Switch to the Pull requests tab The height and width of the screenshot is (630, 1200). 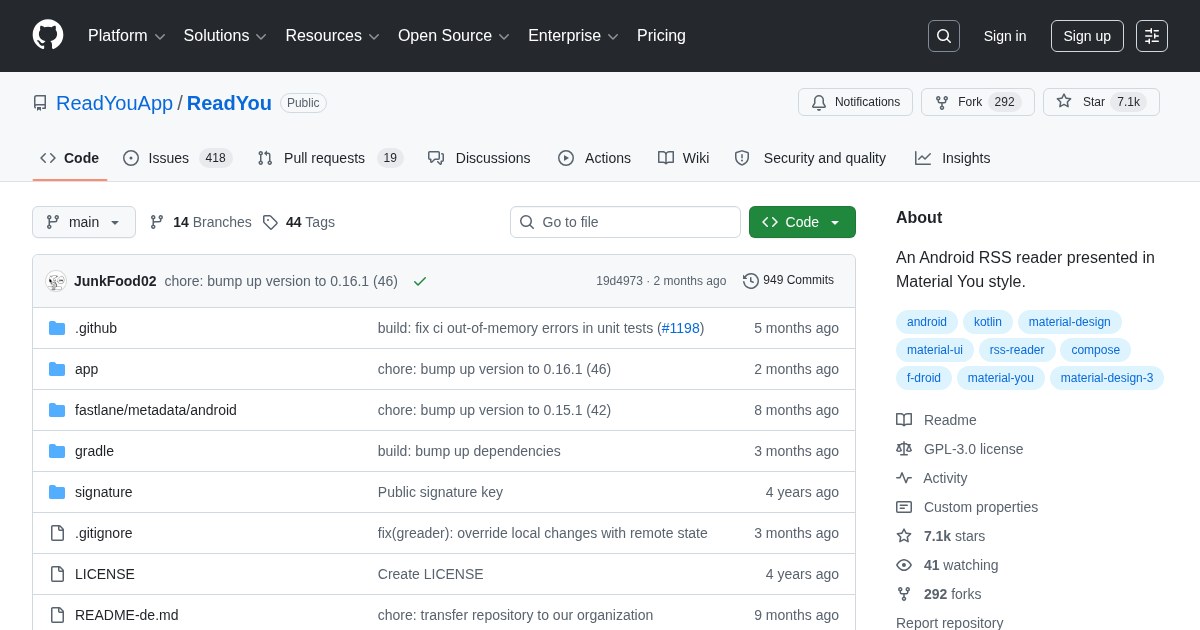pyautogui.click(x=330, y=158)
